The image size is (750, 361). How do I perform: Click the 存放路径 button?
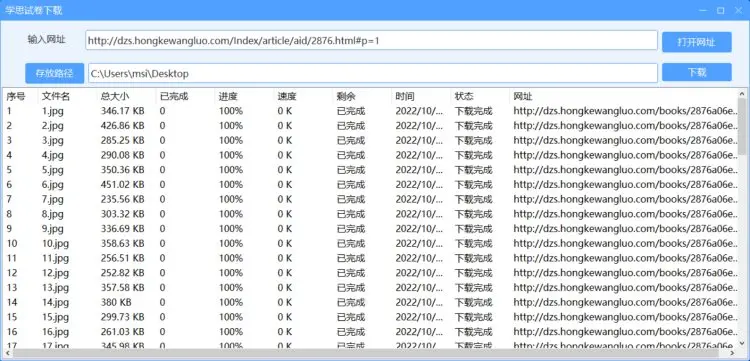[55, 73]
